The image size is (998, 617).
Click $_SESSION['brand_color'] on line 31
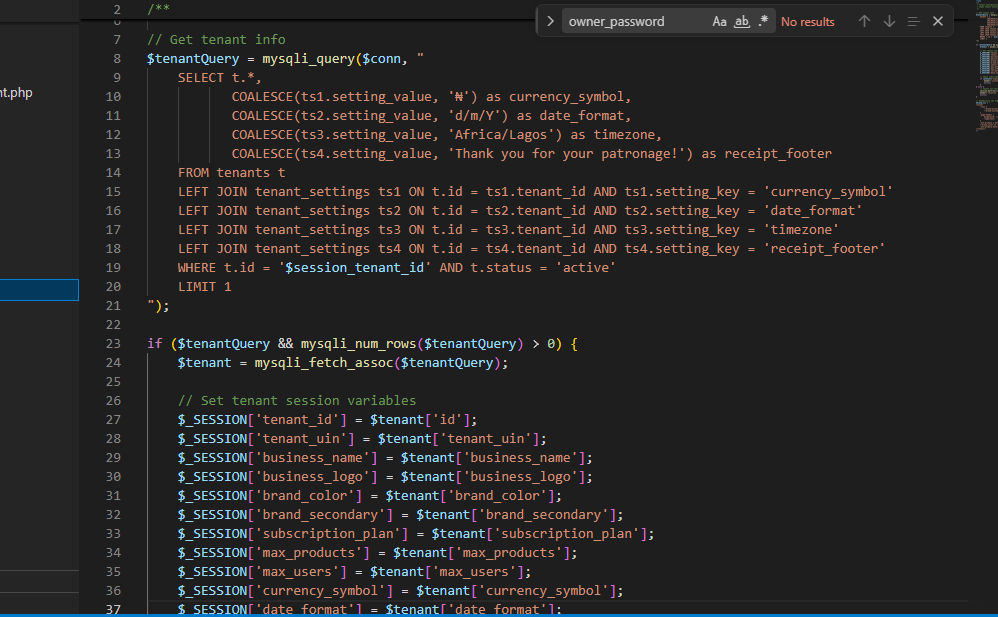tap(270, 495)
